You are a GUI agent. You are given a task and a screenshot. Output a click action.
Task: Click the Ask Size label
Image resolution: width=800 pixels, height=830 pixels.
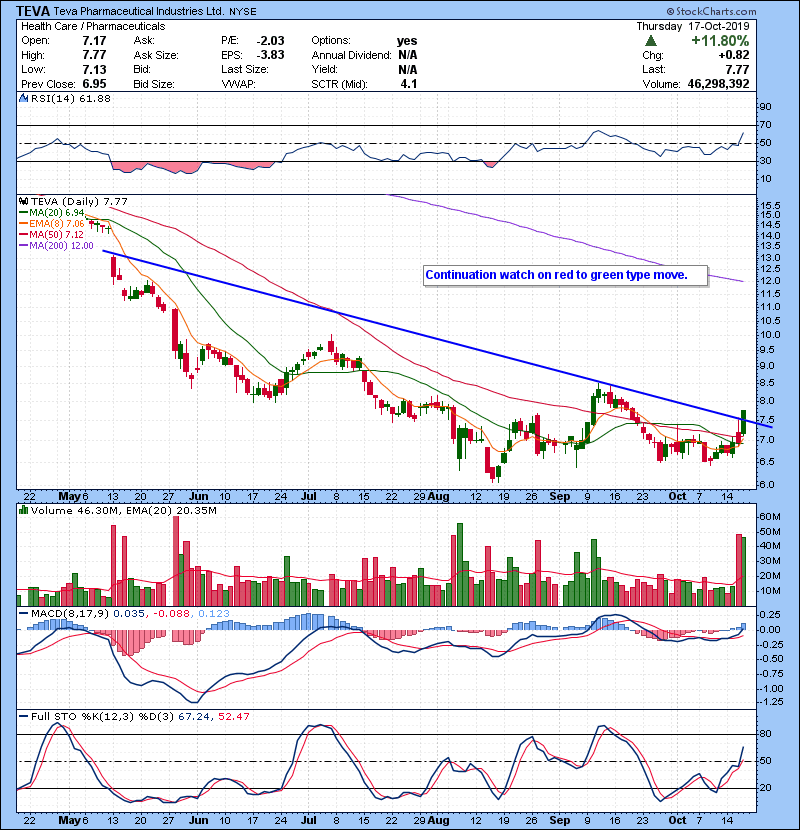point(156,55)
